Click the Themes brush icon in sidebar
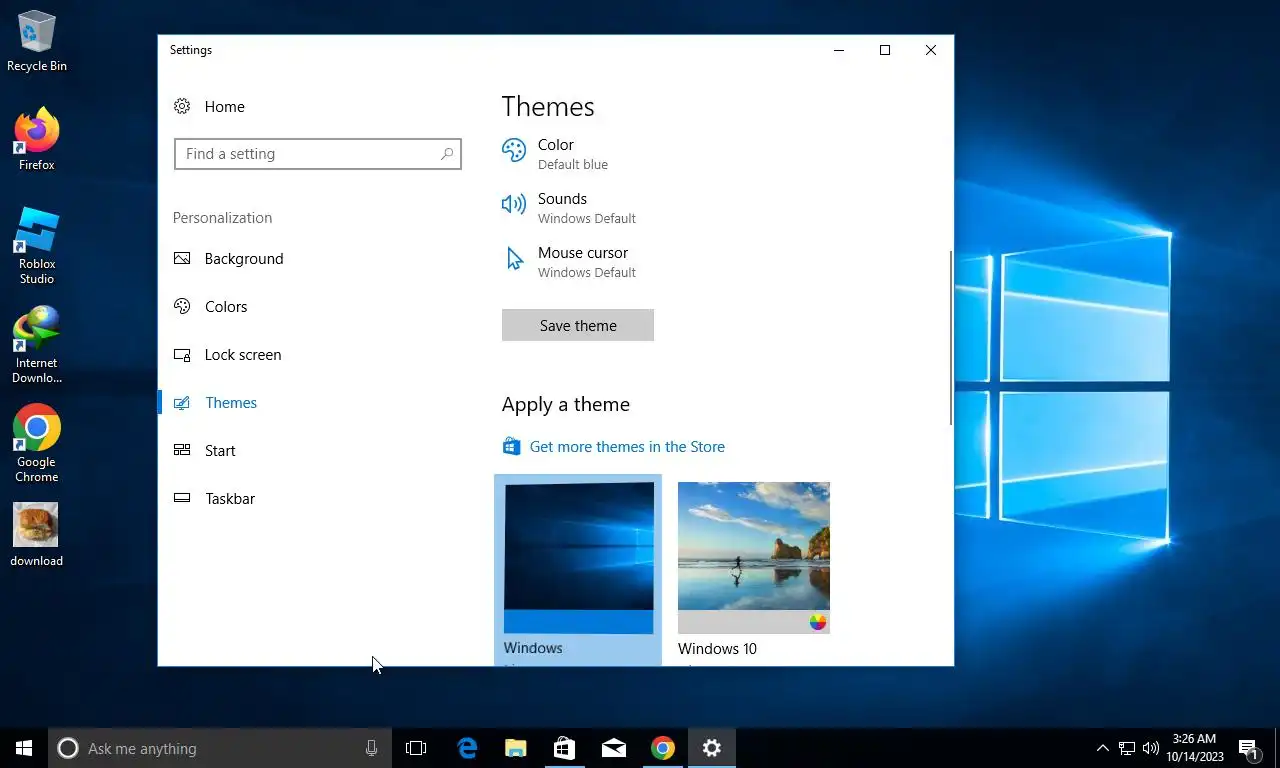 tap(182, 402)
